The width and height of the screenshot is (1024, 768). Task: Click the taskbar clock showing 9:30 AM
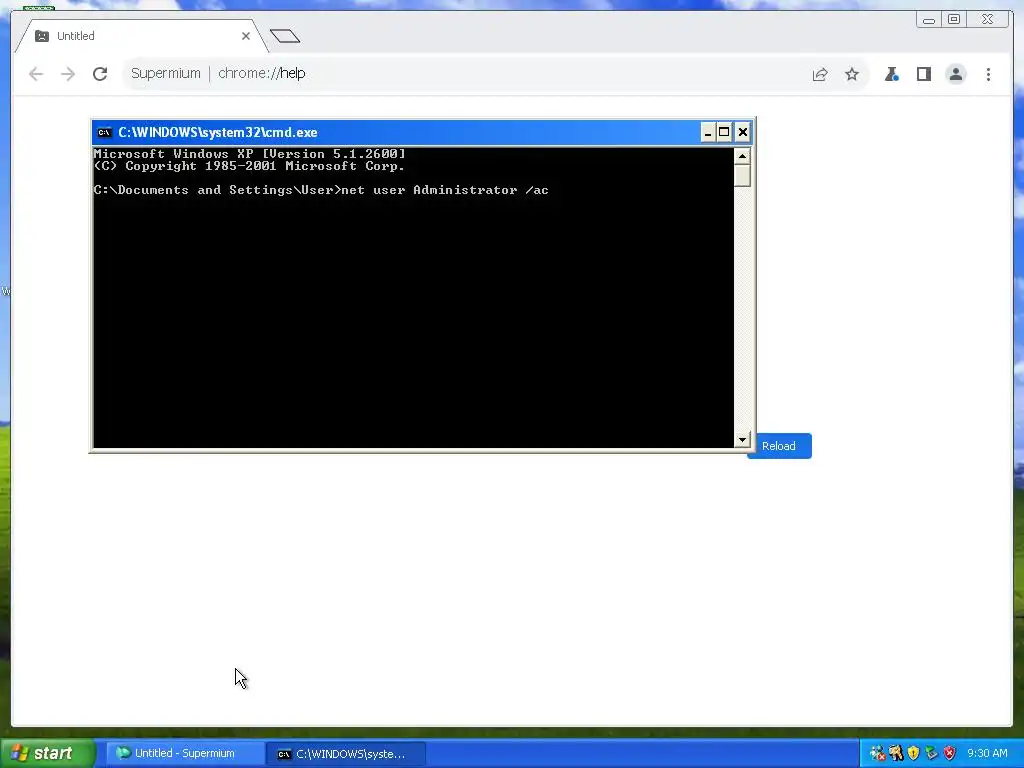pos(987,753)
